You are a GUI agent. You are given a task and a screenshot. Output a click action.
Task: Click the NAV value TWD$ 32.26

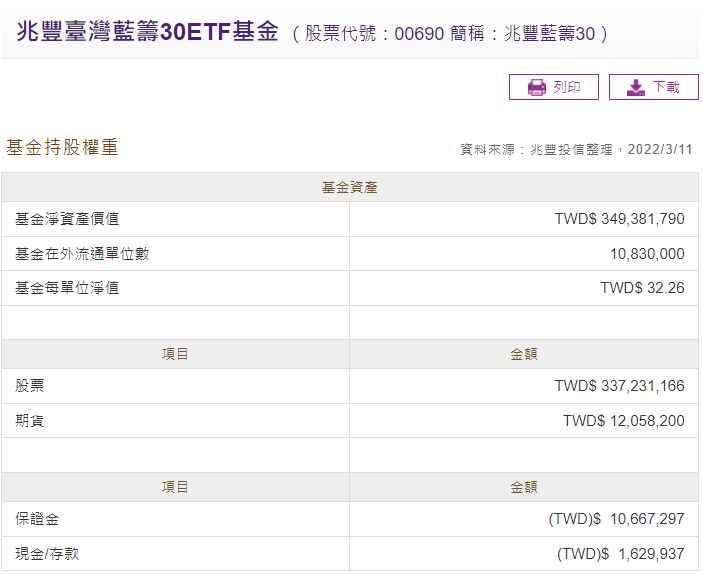[642, 288]
